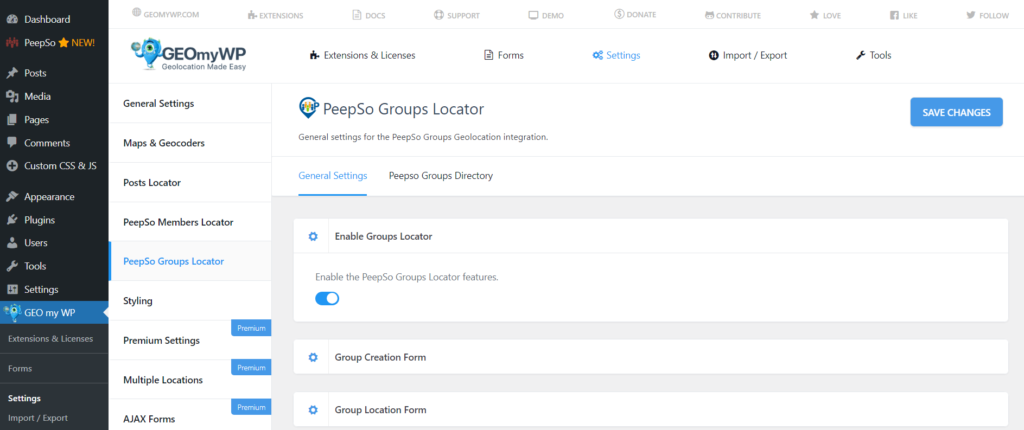1024x430 pixels.
Task: Click the document icon beside DOCS
Action: pyautogui.click(x=357, y=15)
